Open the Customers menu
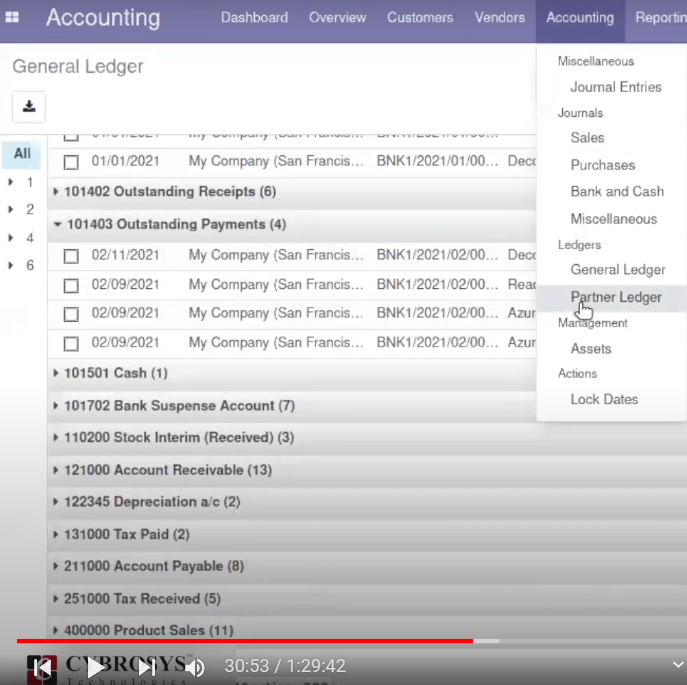 (x=420, y=18)
